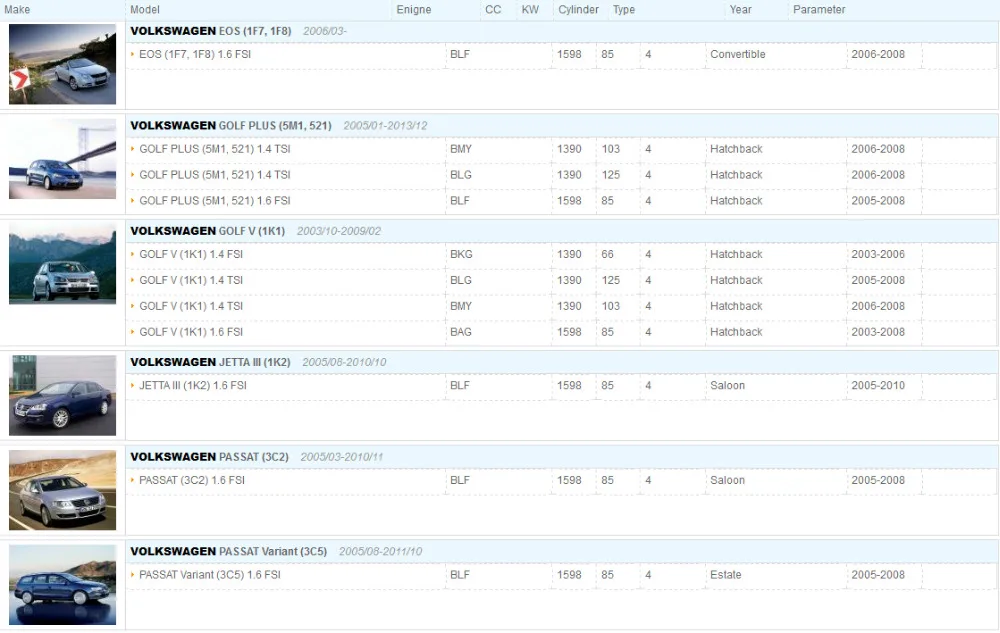Click the Model column header
Image resolution: width=1000 pixels, height=633 pixels.
tap(145, 10)
